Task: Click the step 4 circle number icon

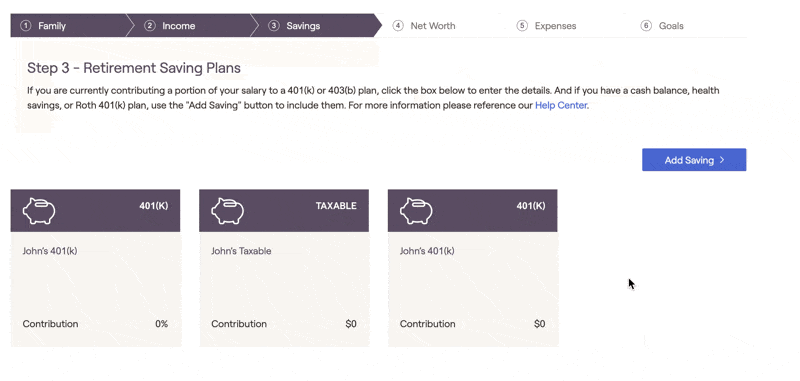Action: pos(398,26)
